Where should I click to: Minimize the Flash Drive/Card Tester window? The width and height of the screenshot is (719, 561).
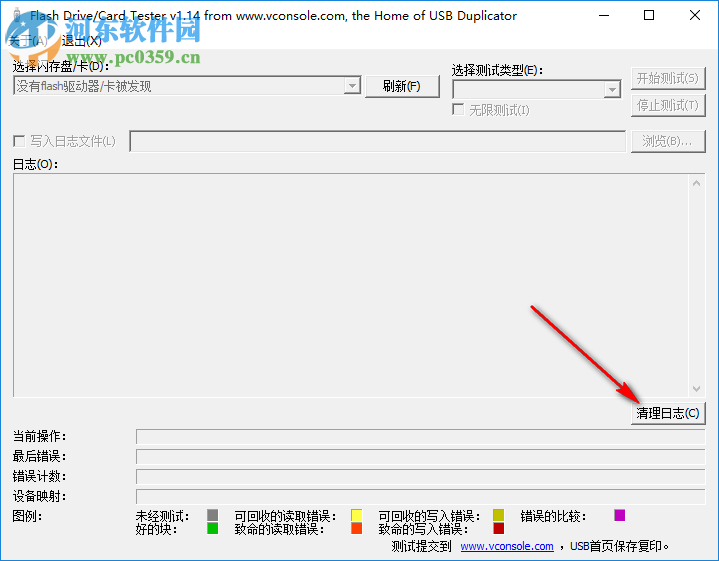pyautogui.click(x=604, y=16)
